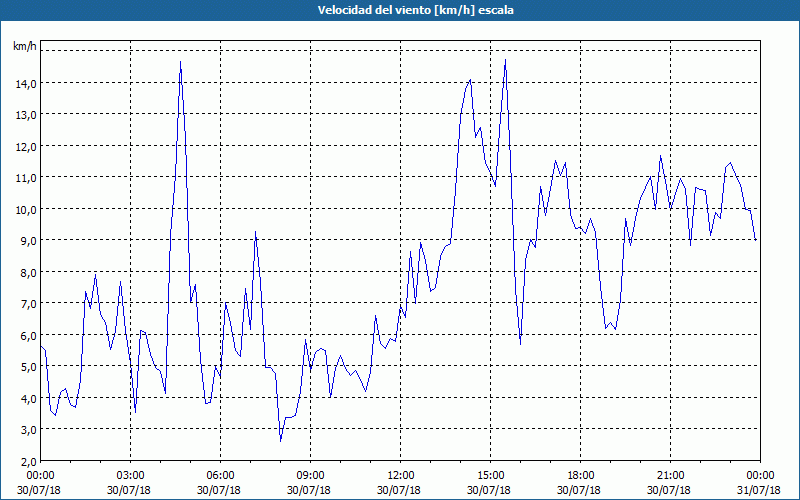This screenshot has width=800, height=500.
Task: Click the "09:00" time label
Action: tap(310, 476)
